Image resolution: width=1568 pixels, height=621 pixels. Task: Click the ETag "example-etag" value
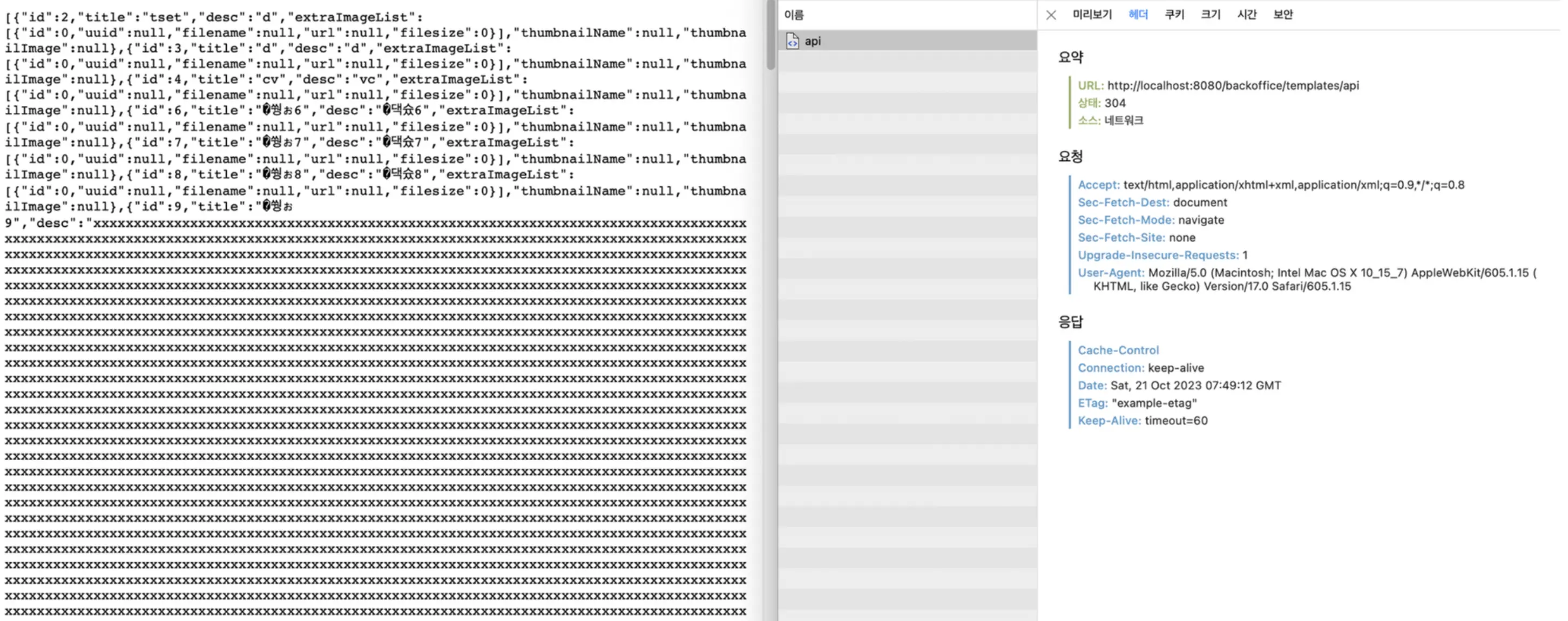point(1154,403)
